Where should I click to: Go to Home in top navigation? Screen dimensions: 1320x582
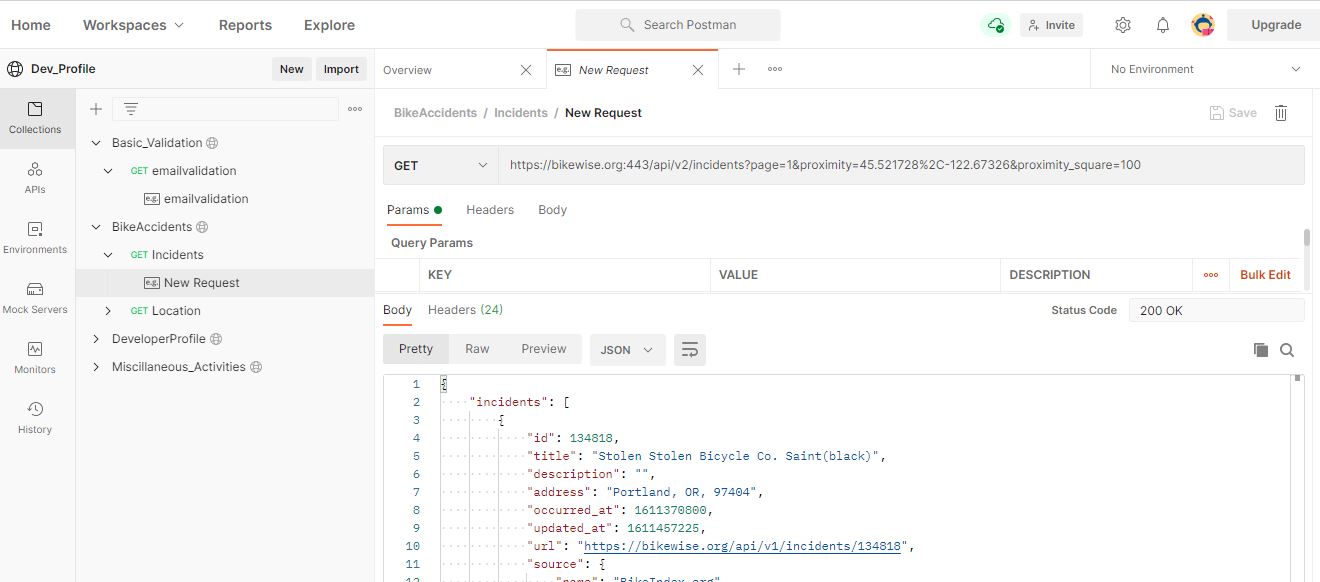tap(31, 25)
